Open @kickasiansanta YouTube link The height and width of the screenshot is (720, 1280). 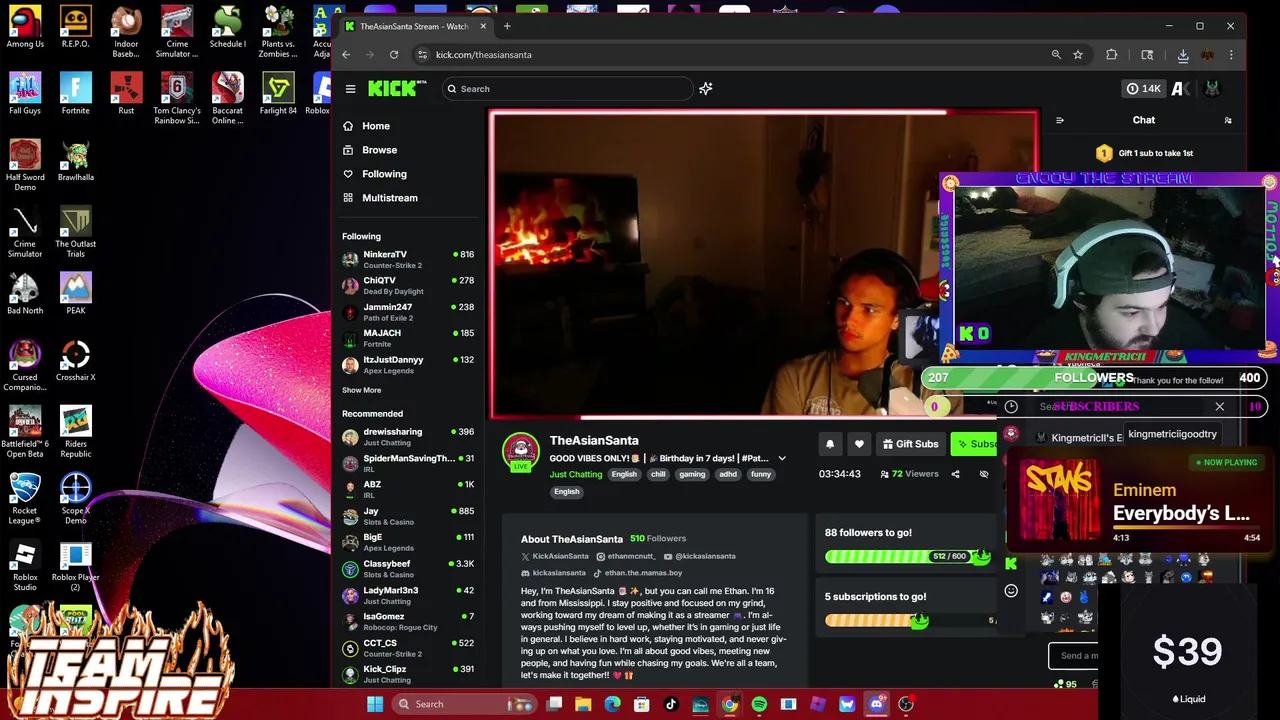coord(699,556)
